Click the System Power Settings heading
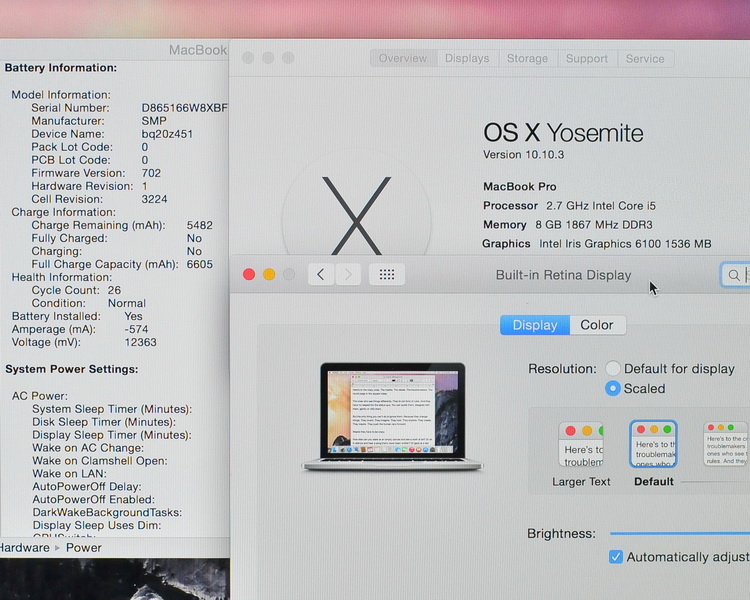The image size is (750, 600). click(72, 369)
